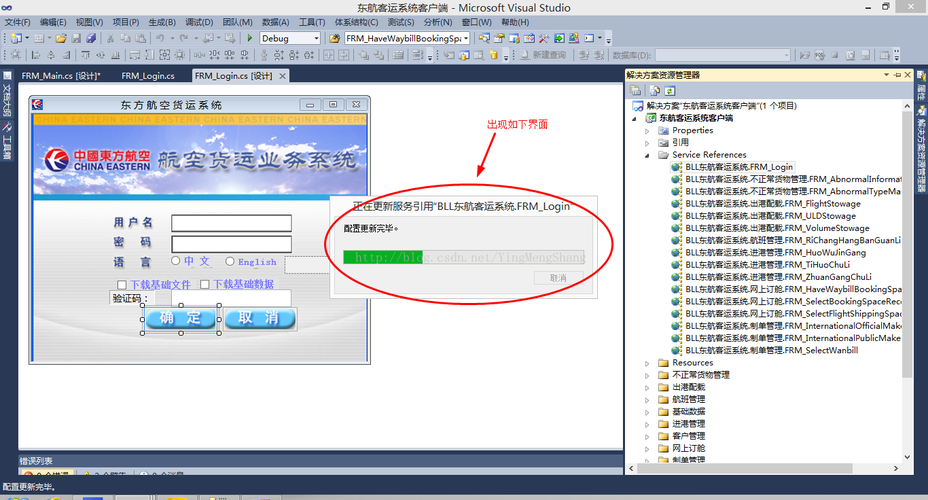Click the 取消 button on the login form
The height and width of the screenshot is (500, 928).
tap(259, 318)
